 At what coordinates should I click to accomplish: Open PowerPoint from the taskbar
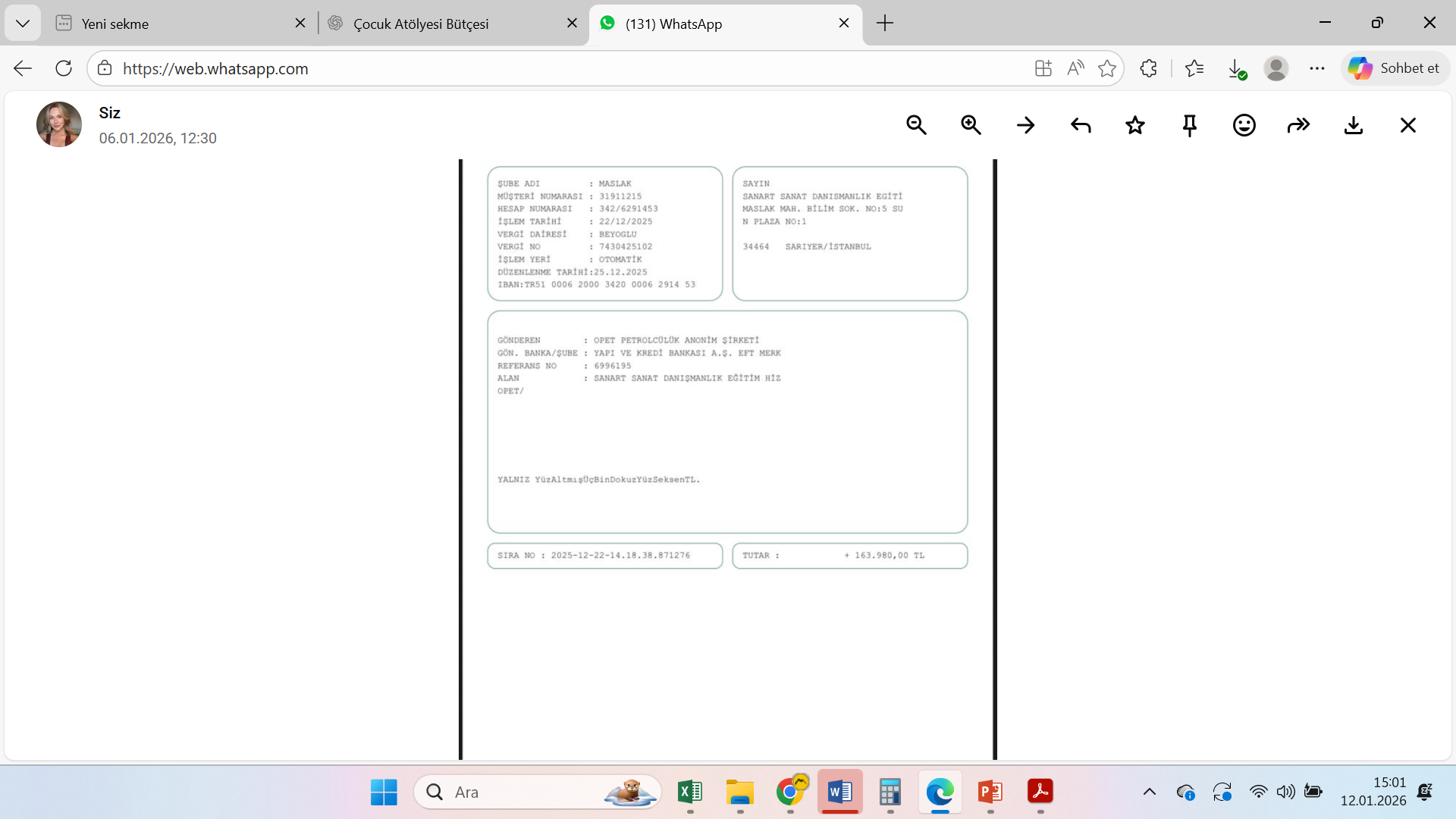990,792
